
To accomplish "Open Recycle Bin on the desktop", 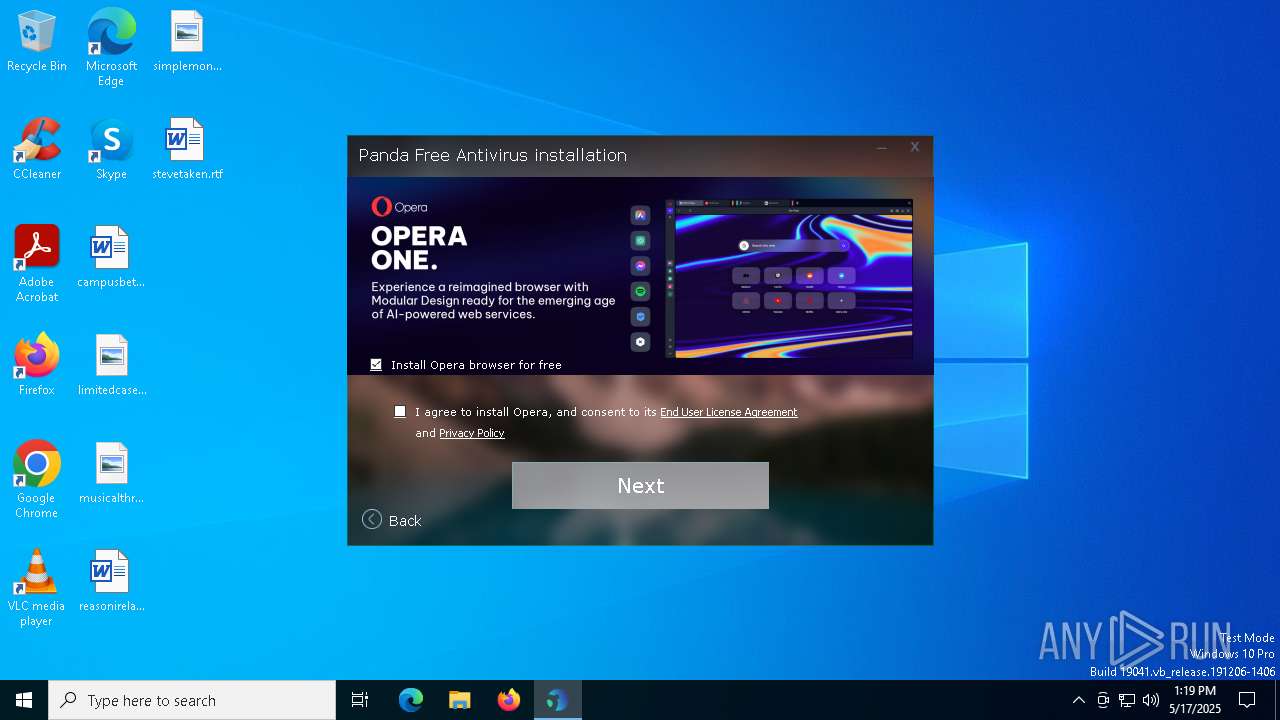I will 37,42.
